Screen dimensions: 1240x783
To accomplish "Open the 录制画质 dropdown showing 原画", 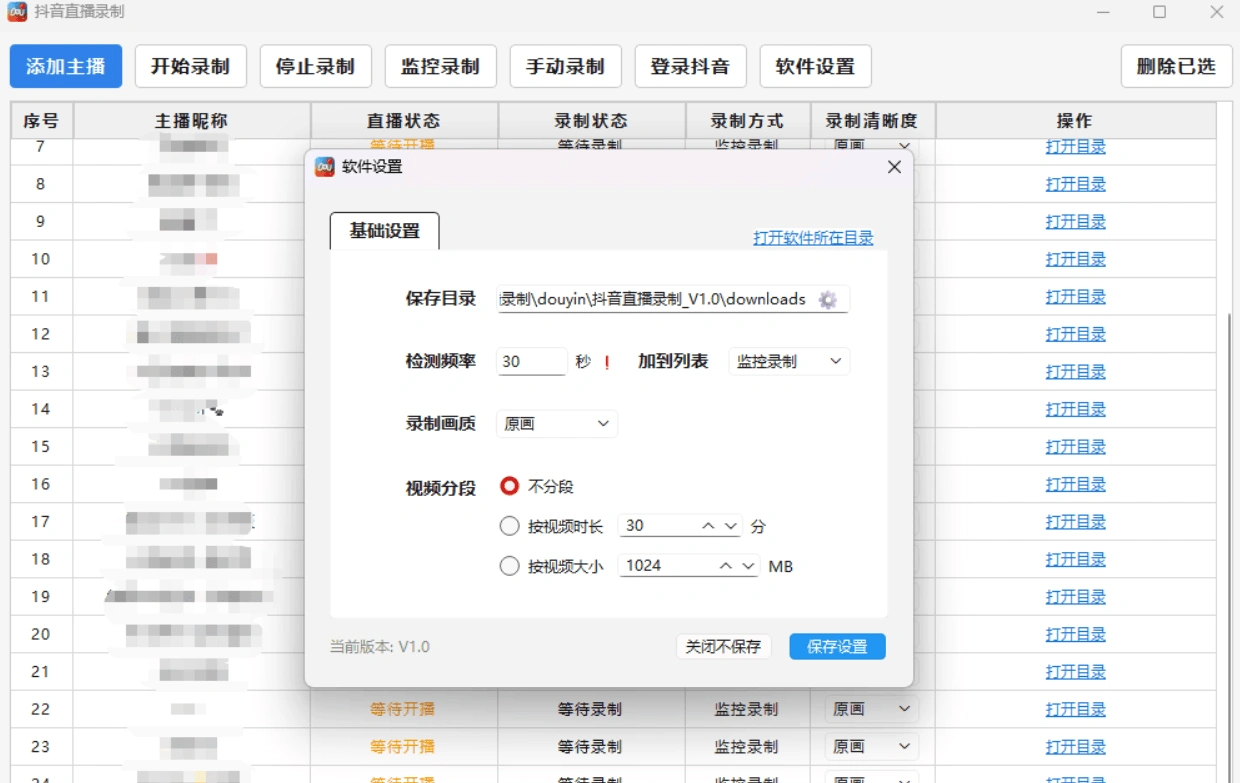I will tap(557, 424).
